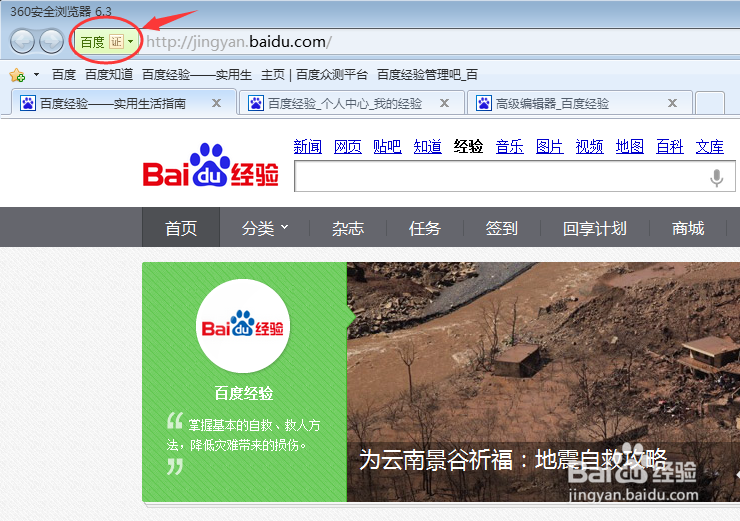740x521 pixels.
Task: Open the 地图 link
Action: (x=630, y=147)
